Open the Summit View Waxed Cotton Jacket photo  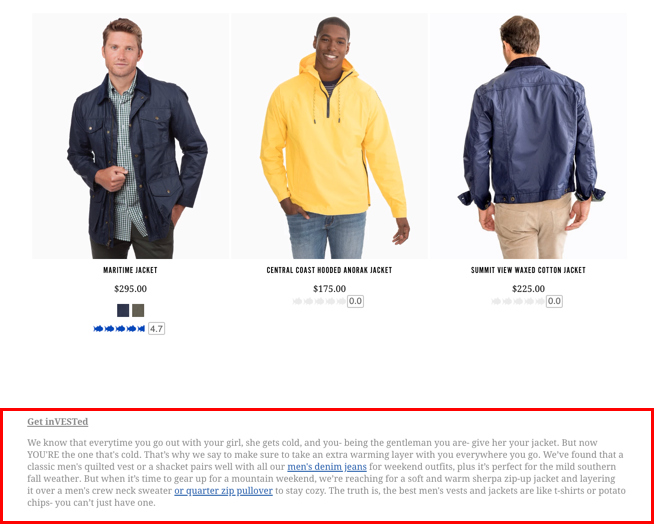528,136
